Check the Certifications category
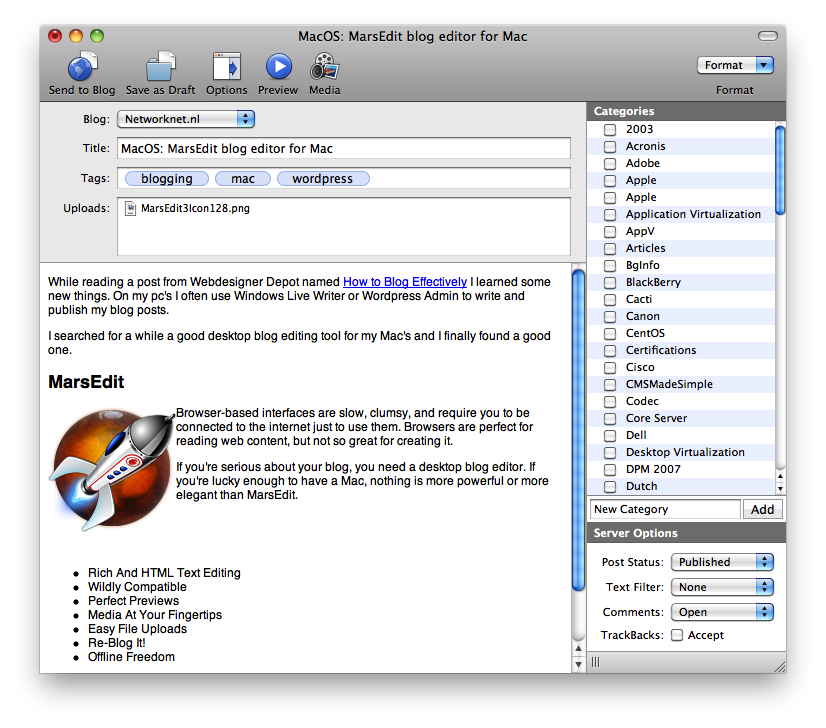This screenshot has height=728, width=826. [610, 350]
